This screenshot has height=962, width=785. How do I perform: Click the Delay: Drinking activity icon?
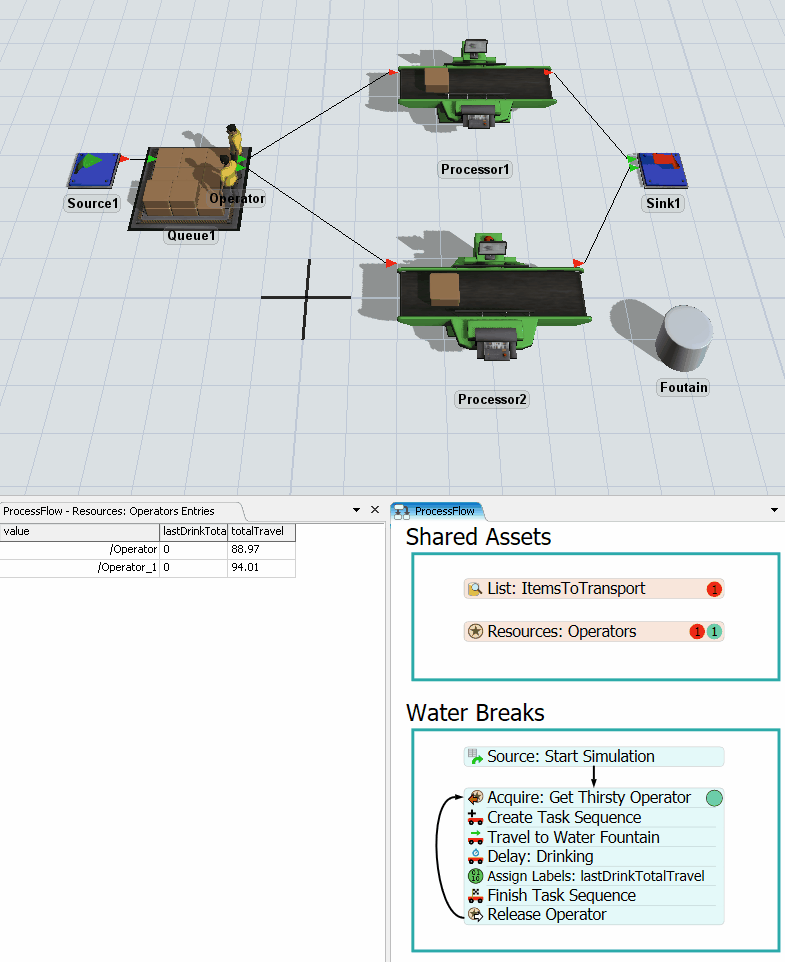click(x=475, y=857)
